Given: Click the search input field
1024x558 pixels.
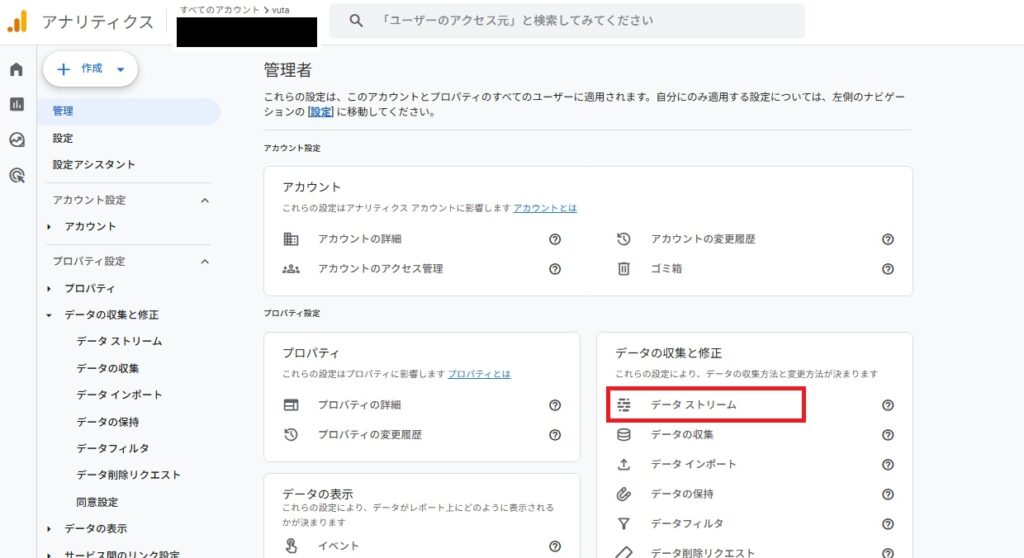Looking at the screenshot, I should point(567,21).
